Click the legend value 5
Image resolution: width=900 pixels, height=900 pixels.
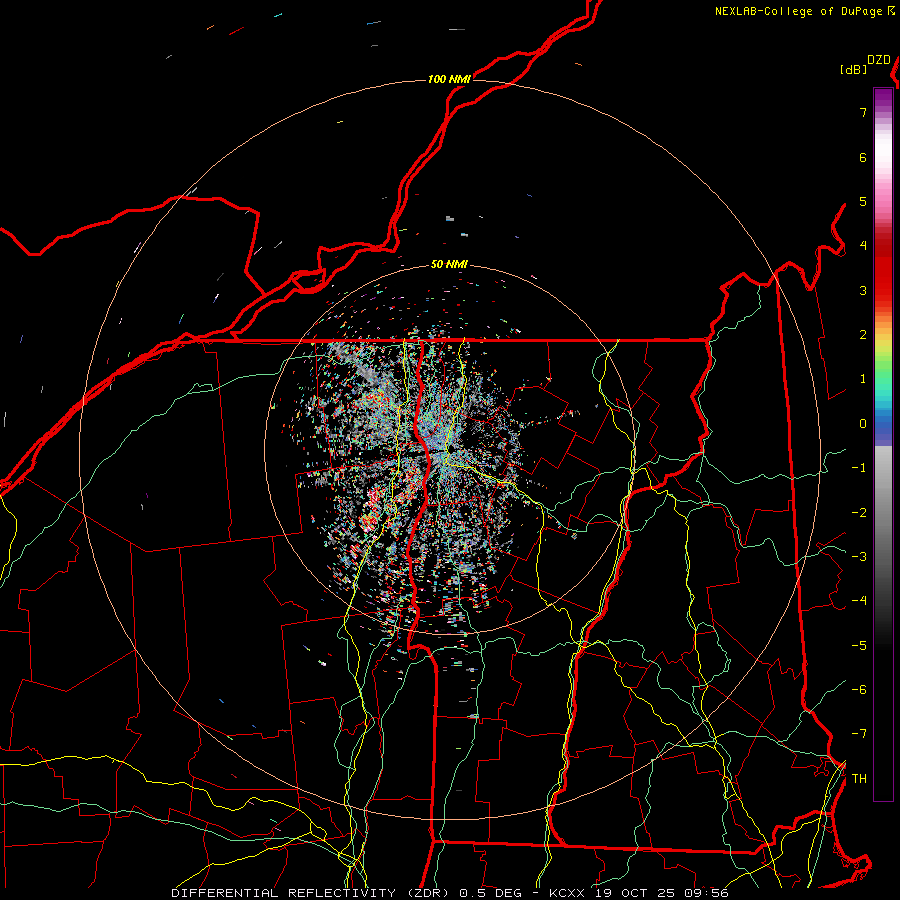point(863,201)
